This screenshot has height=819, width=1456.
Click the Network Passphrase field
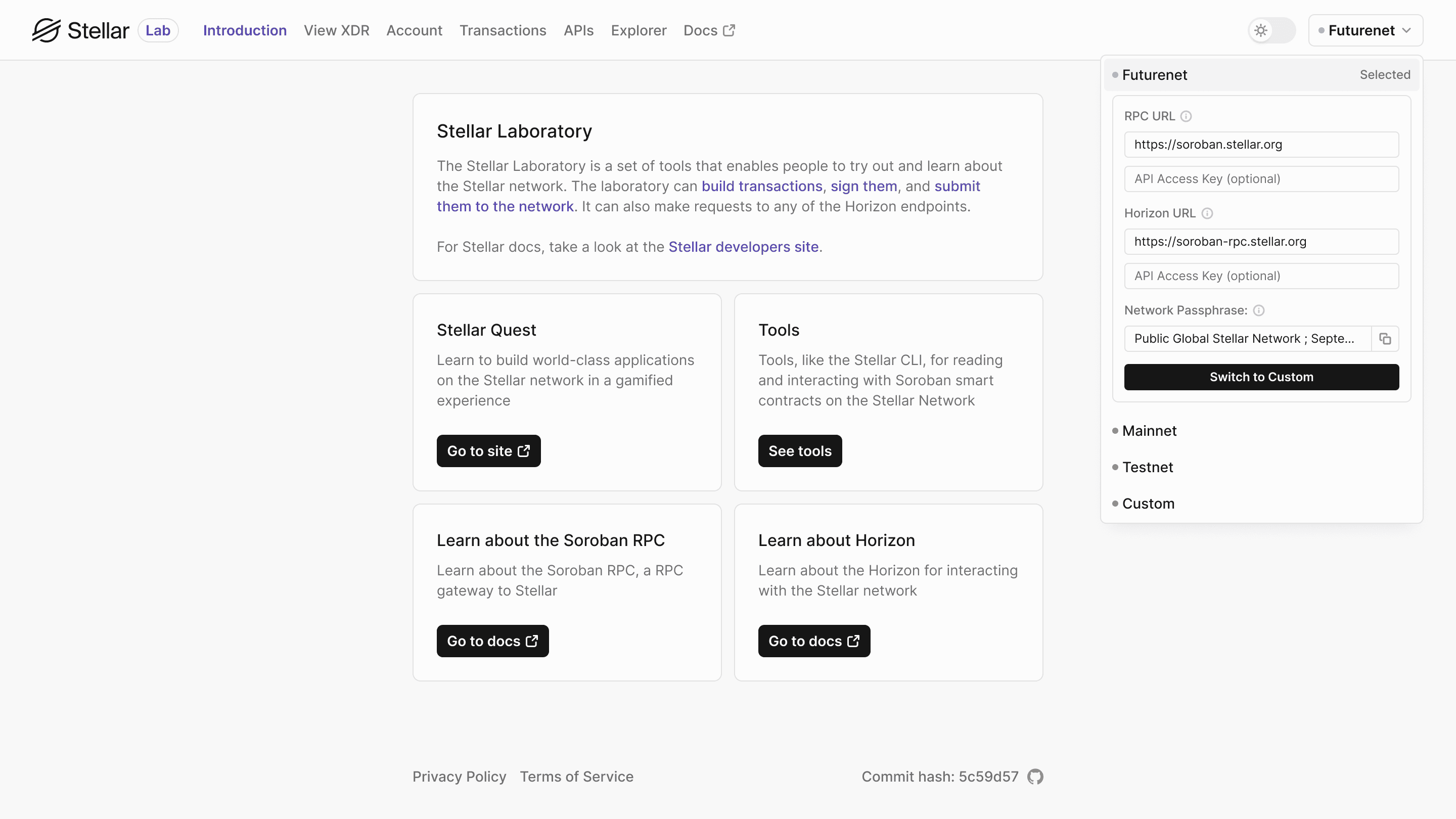tap(1248, 339)
